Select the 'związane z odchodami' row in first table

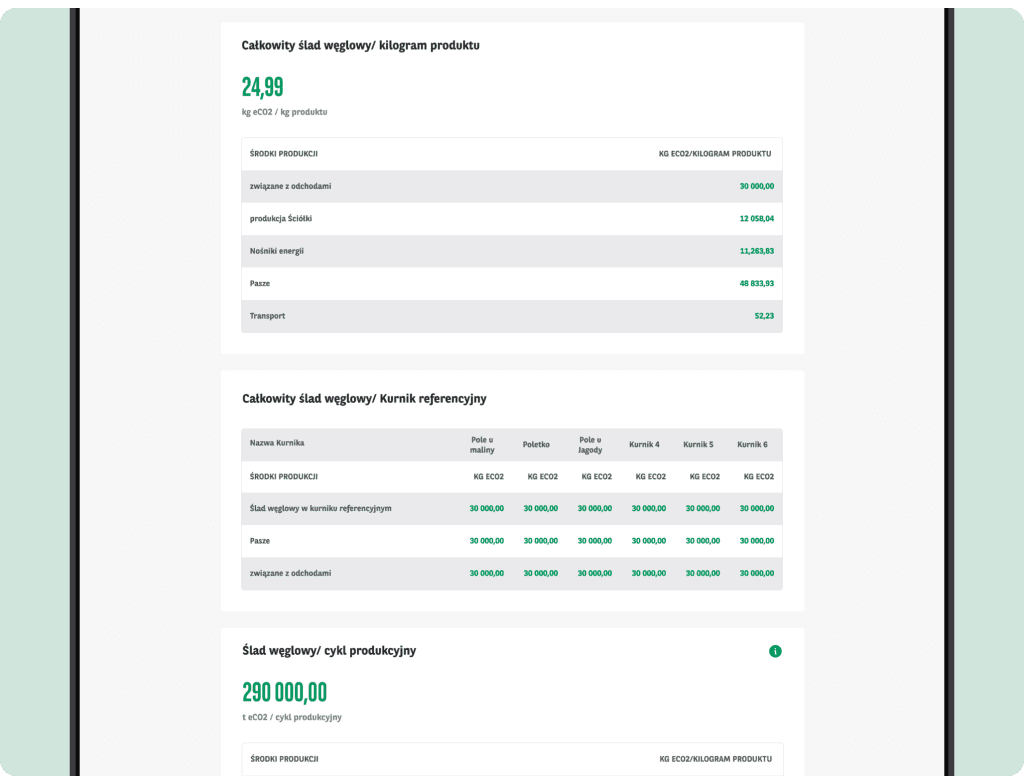tap(512, 186)
